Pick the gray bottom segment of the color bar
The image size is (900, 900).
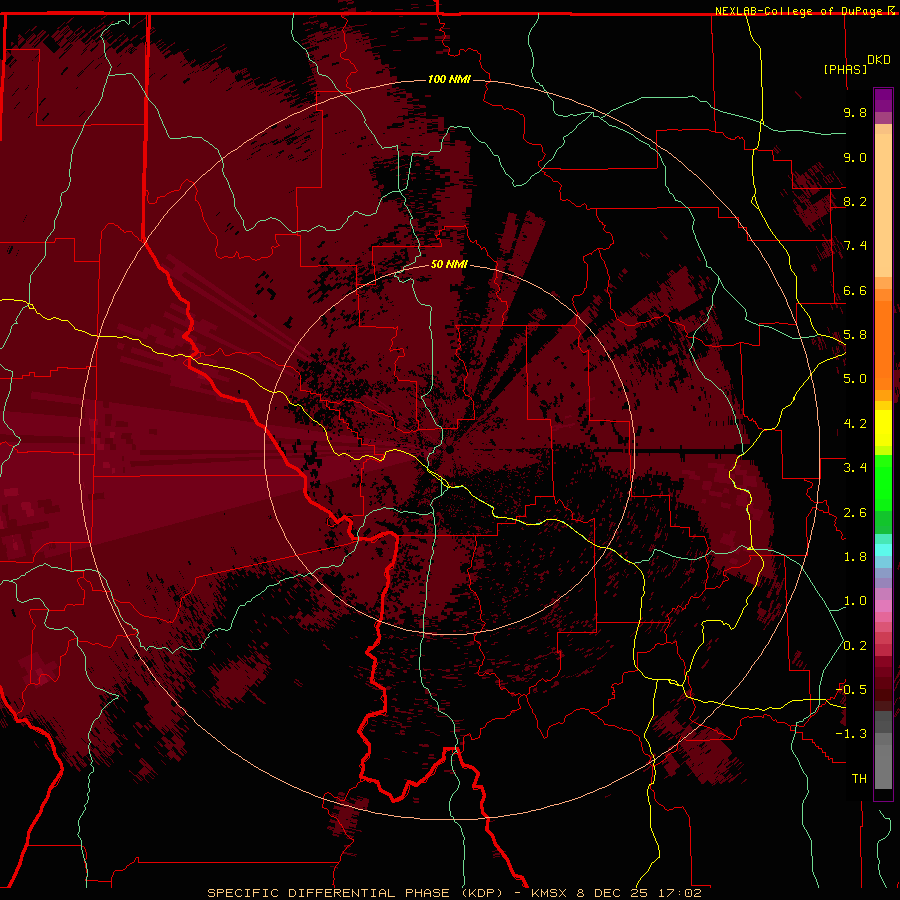pos(883,766)
